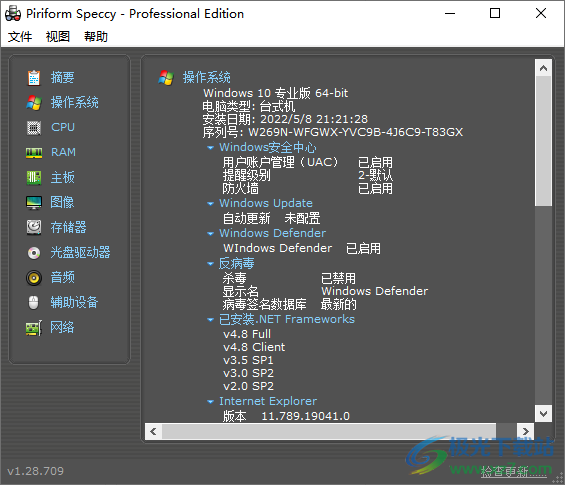Collapse the Windows Update section arrow
Viewport: 565px width, 485px height.
tap(210, 204)
